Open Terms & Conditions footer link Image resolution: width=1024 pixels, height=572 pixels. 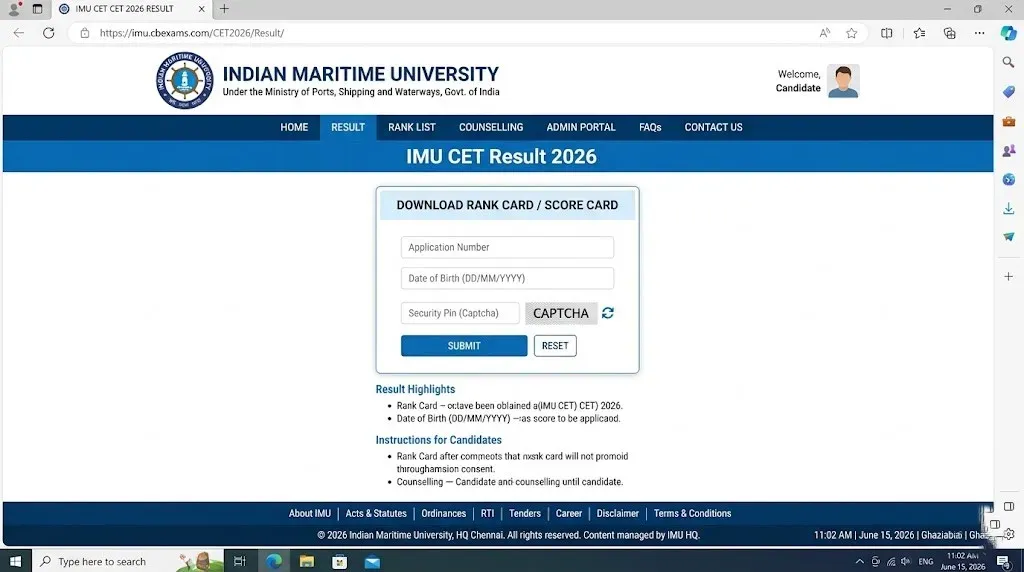tap(692, 513)
